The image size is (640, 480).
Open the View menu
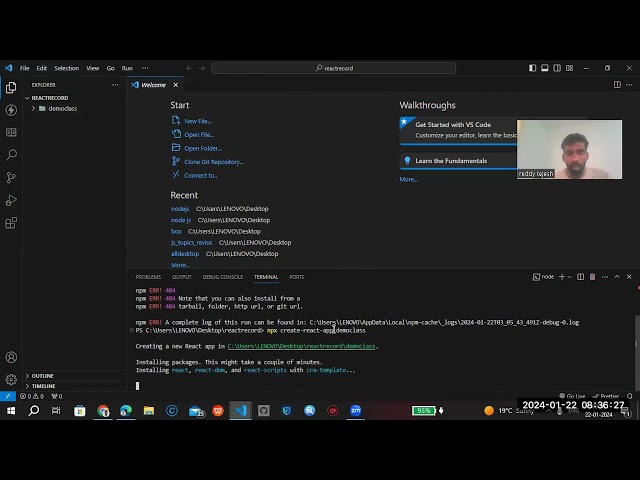pyautogui.click(x=93, y=68)
